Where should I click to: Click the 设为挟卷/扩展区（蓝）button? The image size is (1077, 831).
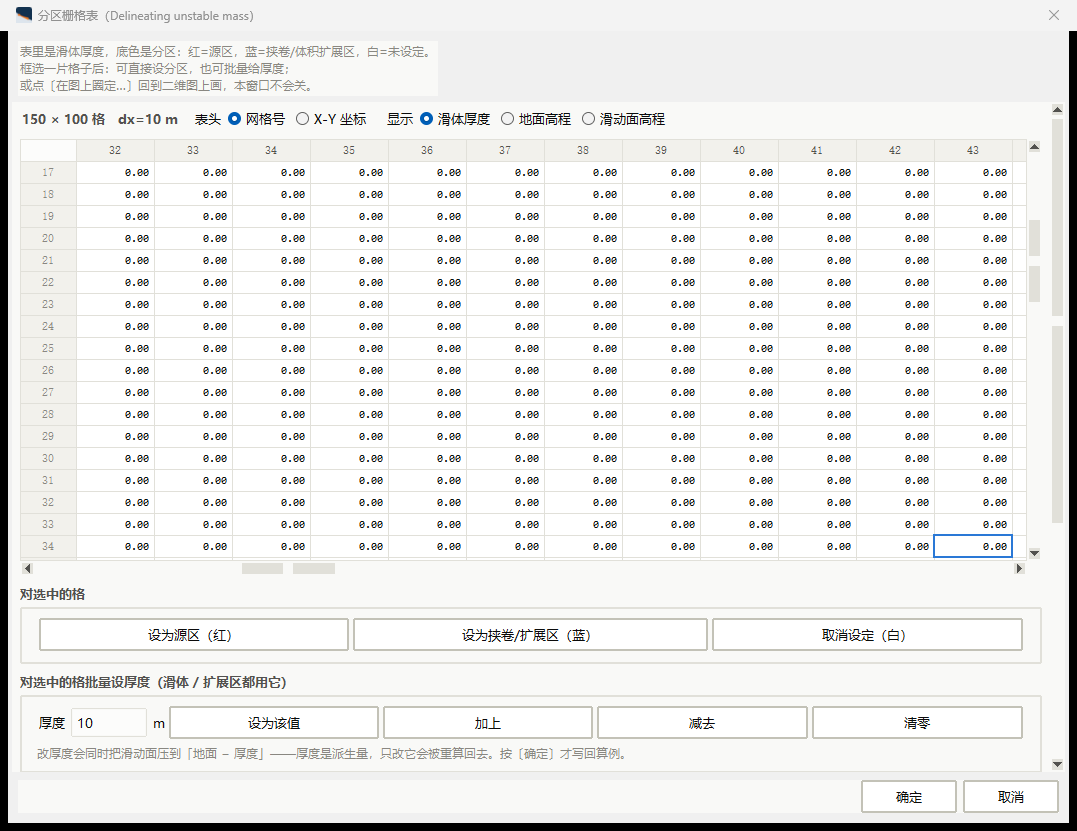click(x=530, y=635)
